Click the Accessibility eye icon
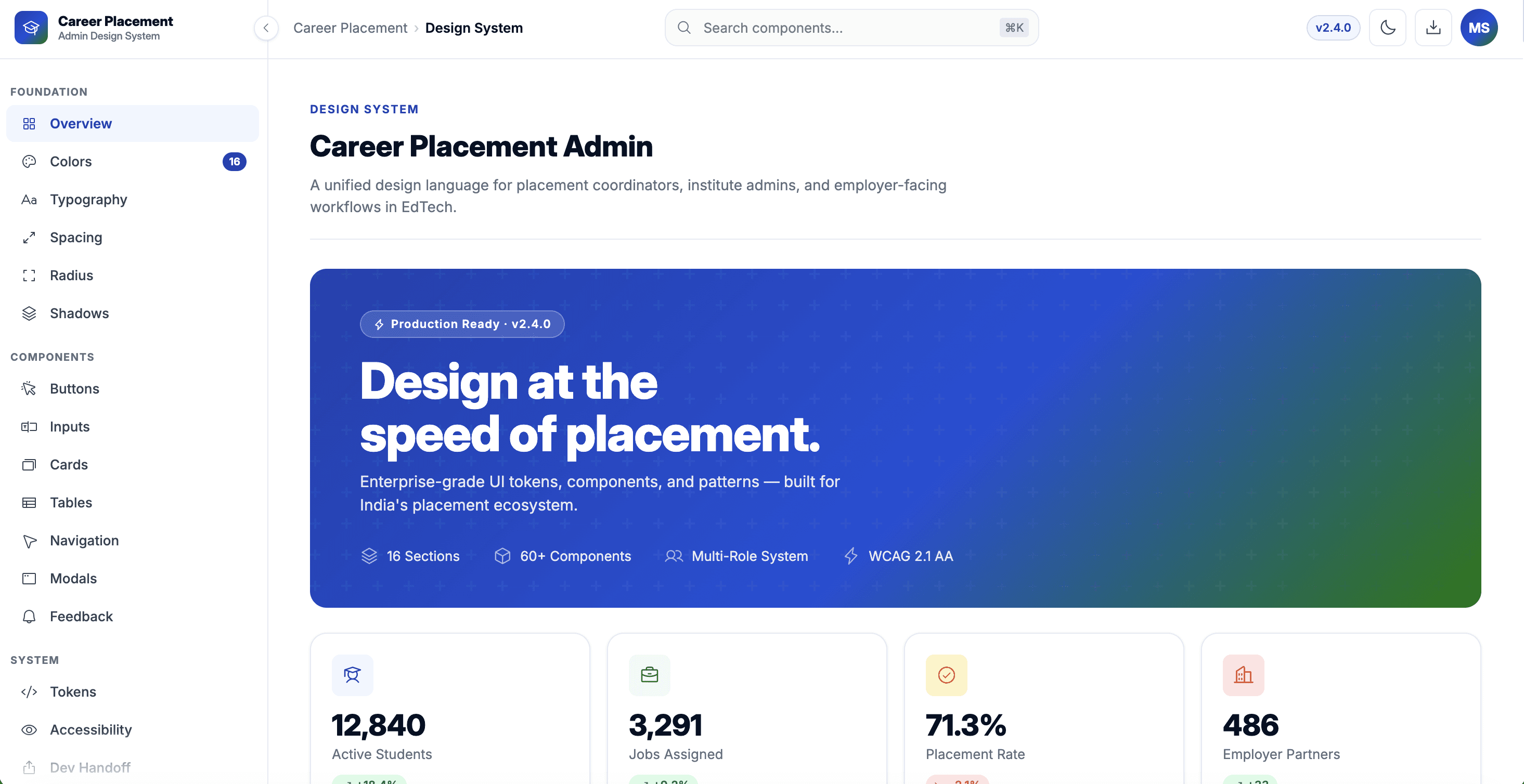 pyautogui.click(x=29, y=729)
